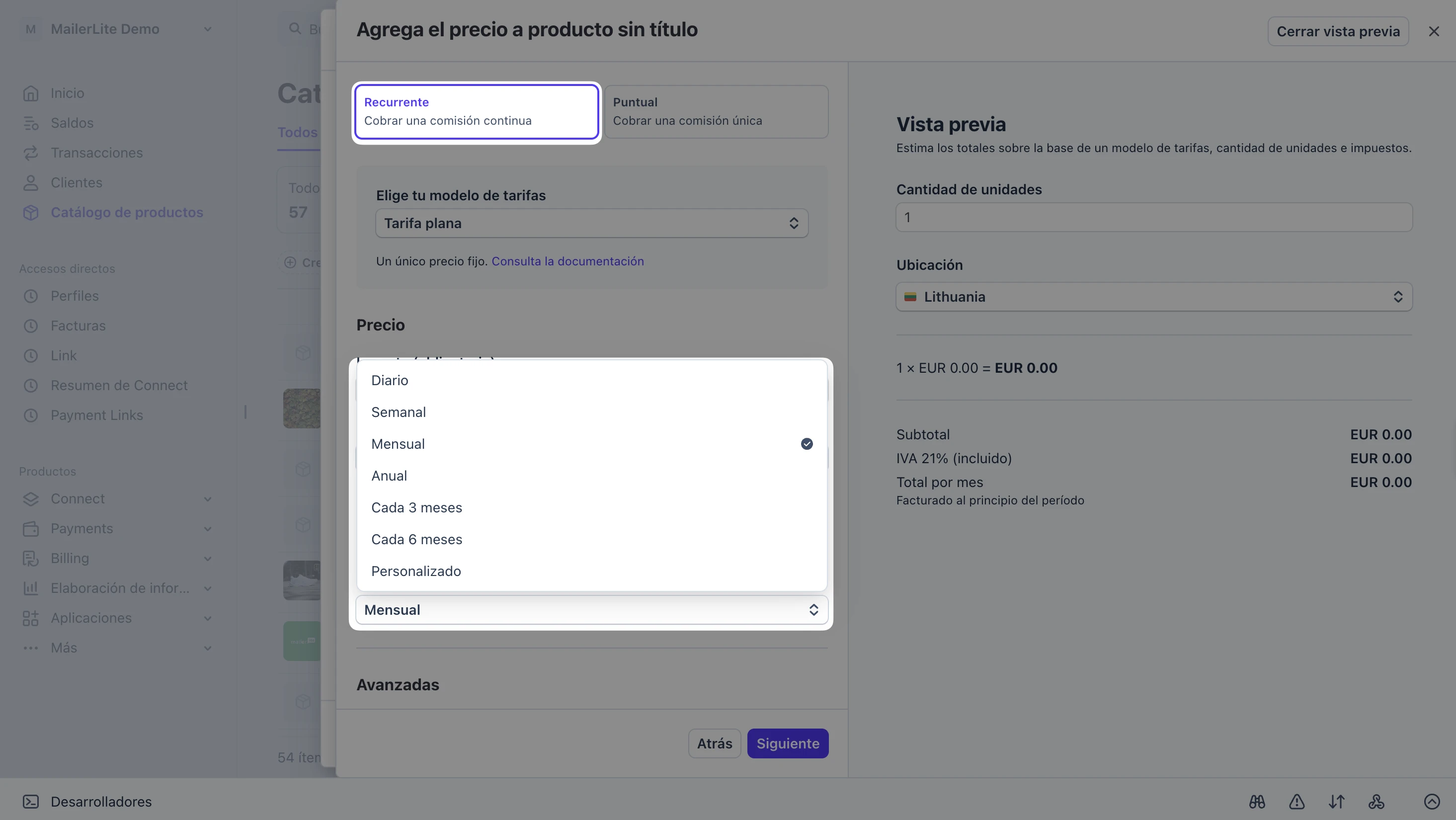Choose Personalizado from the billing period list

click(592, 572)
